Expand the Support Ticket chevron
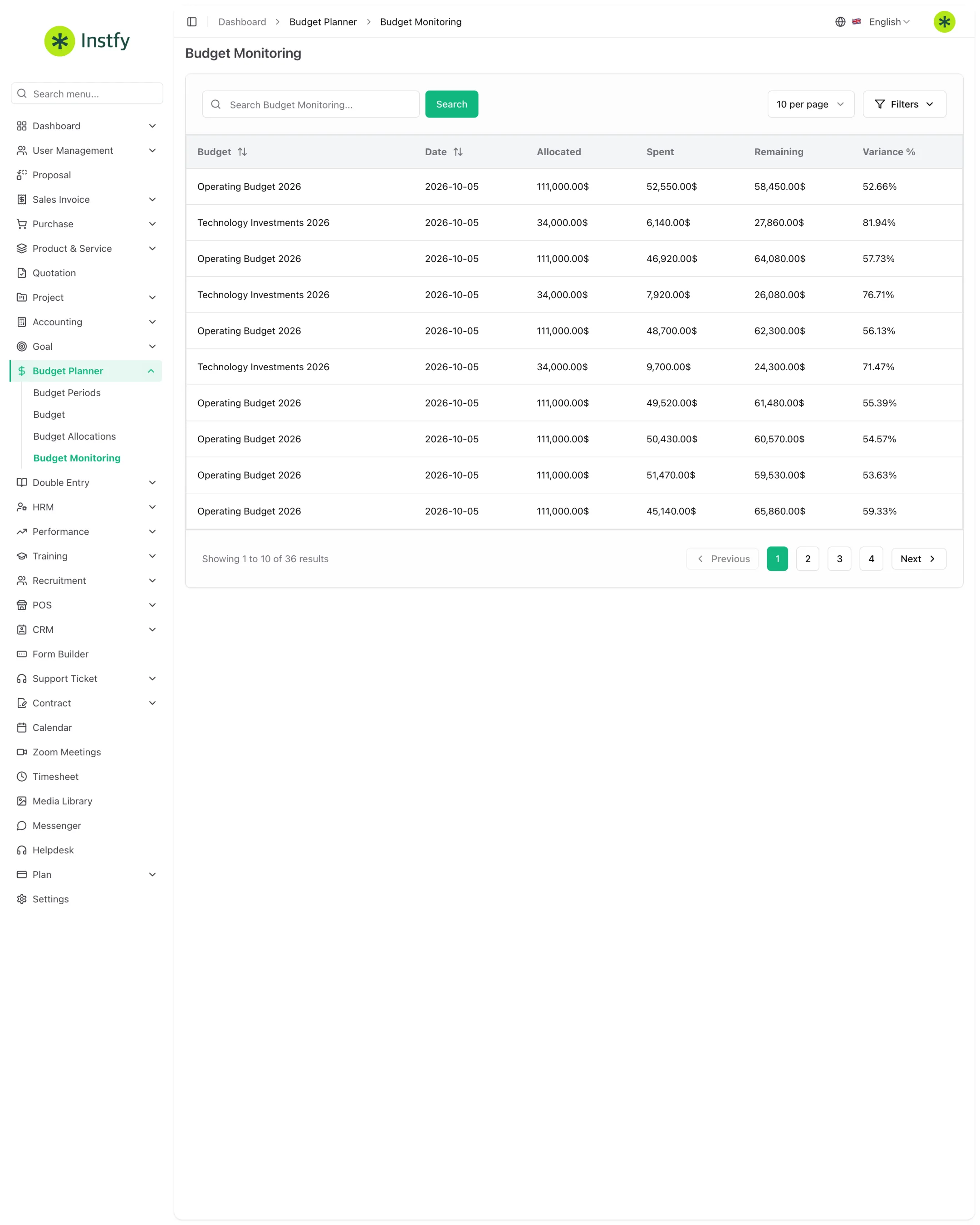The width and height of the screenshot is (980, 1225). [152, 678]
